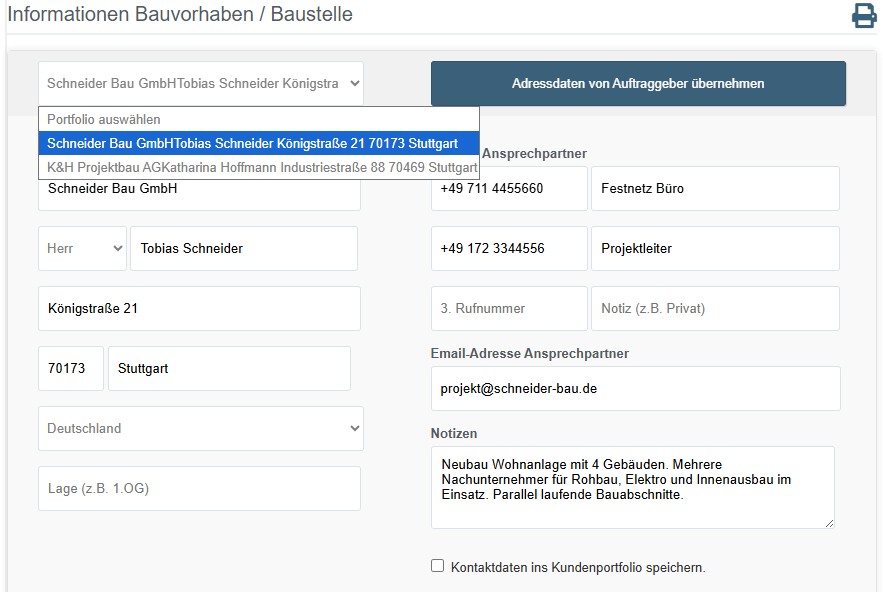The width and height of the screenshot is (883, 592).
Task: Click the Königstraße 21 street field
Action: click(199, 309)
